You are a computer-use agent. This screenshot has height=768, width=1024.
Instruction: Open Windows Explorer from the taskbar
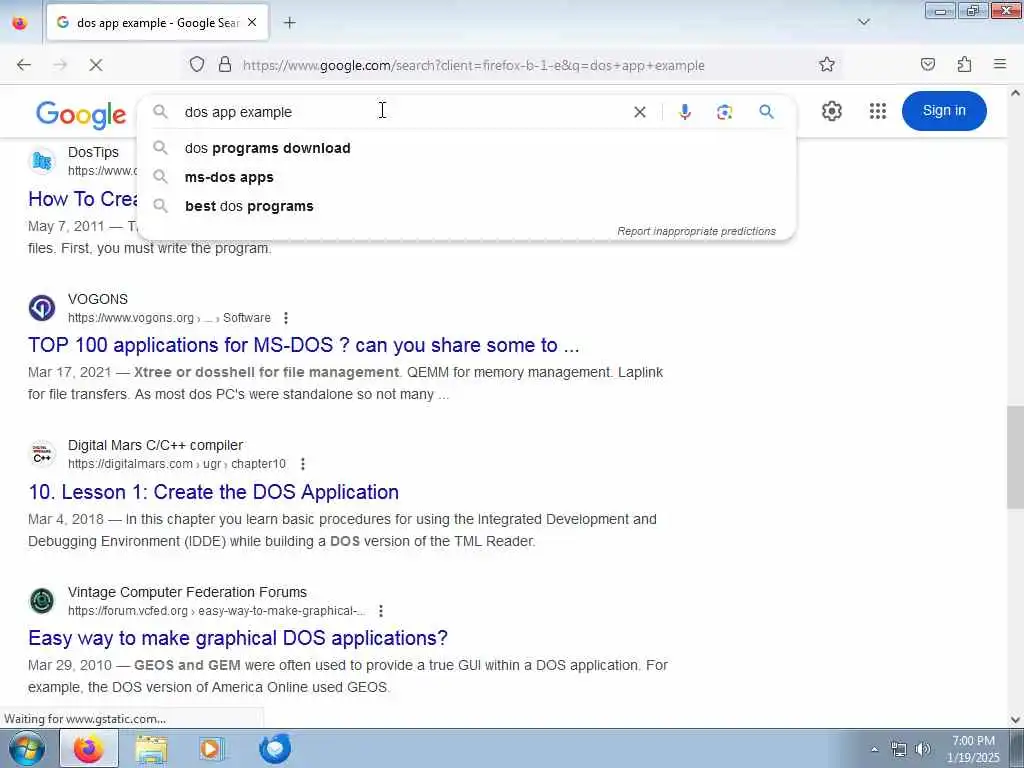click(x=151, y=749)
